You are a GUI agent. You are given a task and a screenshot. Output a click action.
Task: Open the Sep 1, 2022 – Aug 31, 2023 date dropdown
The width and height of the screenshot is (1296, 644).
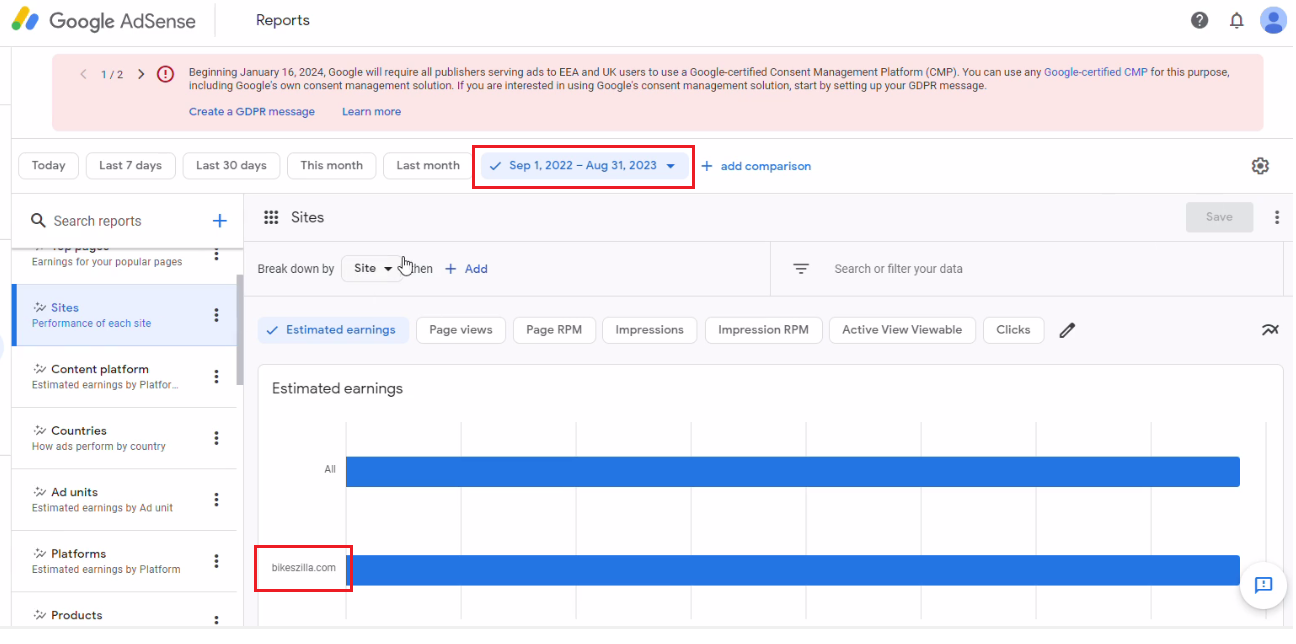coord(583,166)
